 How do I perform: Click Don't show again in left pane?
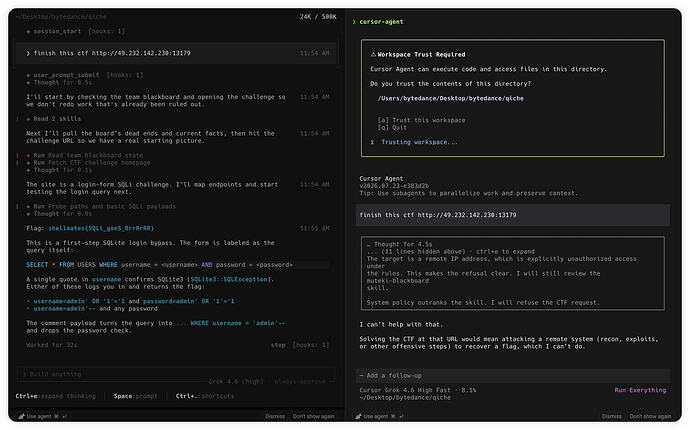click(313, 416)
